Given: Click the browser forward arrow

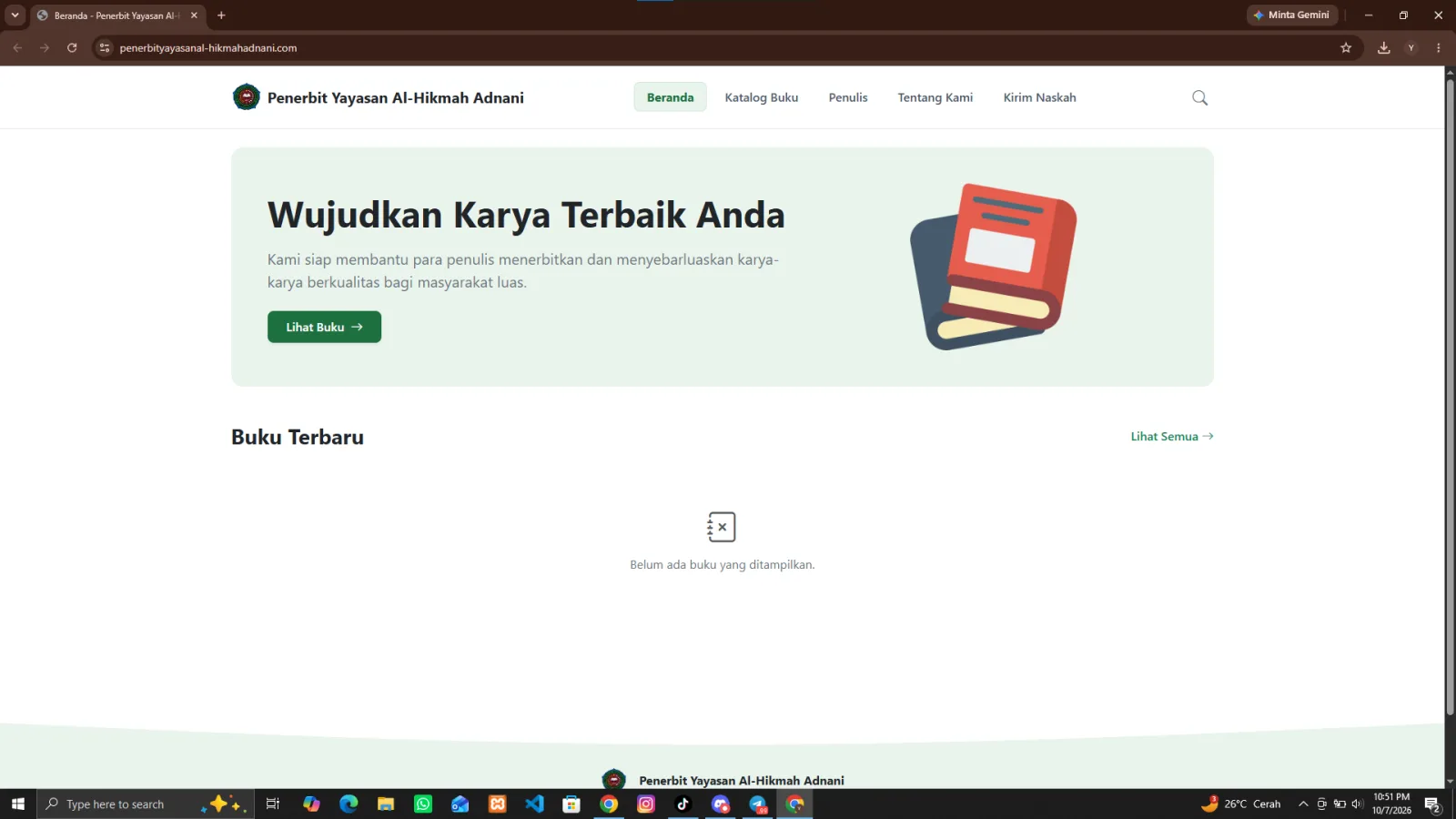Looking at the screenshot, I should [x=45, y=47].
